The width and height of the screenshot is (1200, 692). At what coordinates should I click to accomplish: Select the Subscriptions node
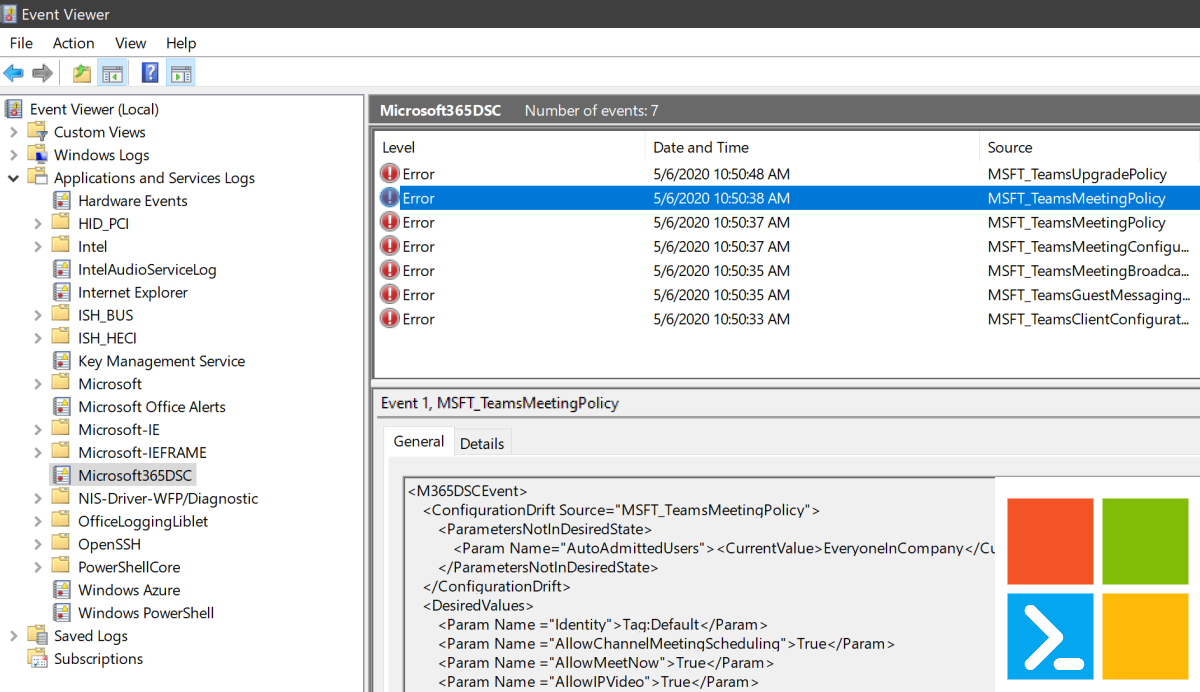pos(98,659)
